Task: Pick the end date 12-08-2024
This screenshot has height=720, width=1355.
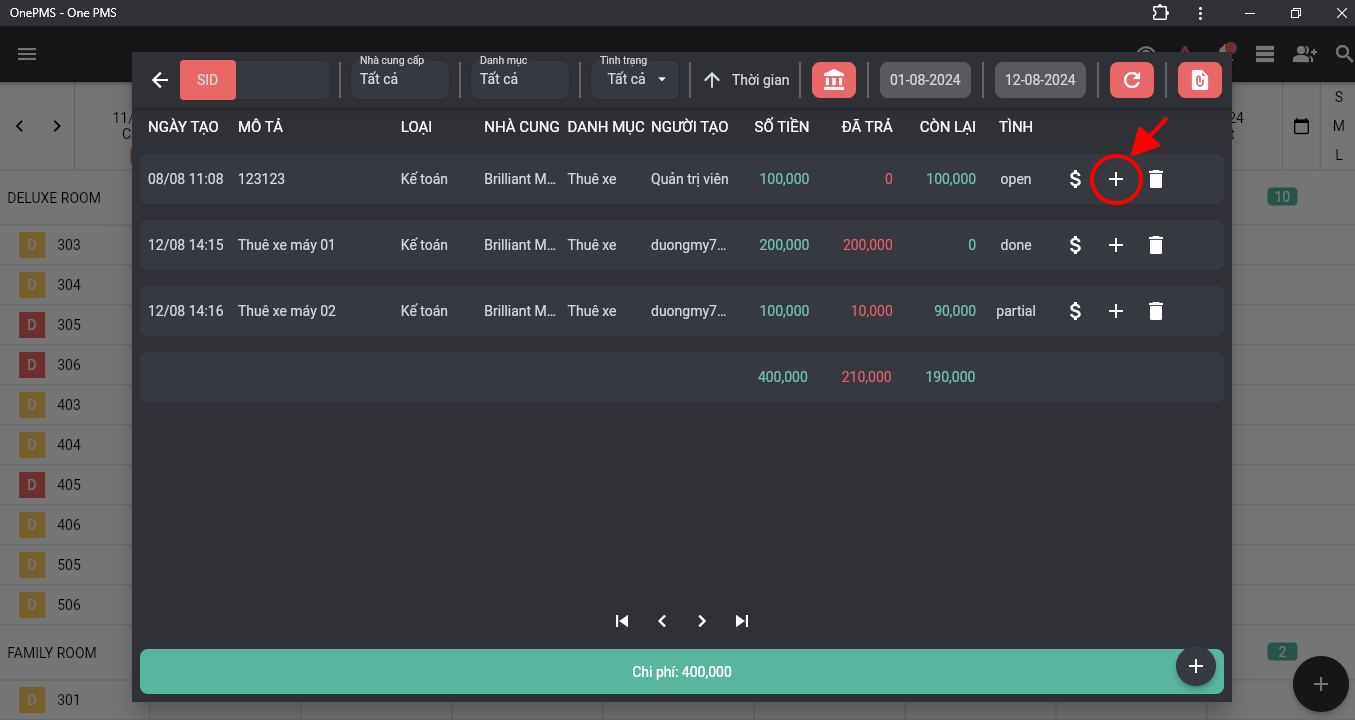Action: coord(1040,80)
